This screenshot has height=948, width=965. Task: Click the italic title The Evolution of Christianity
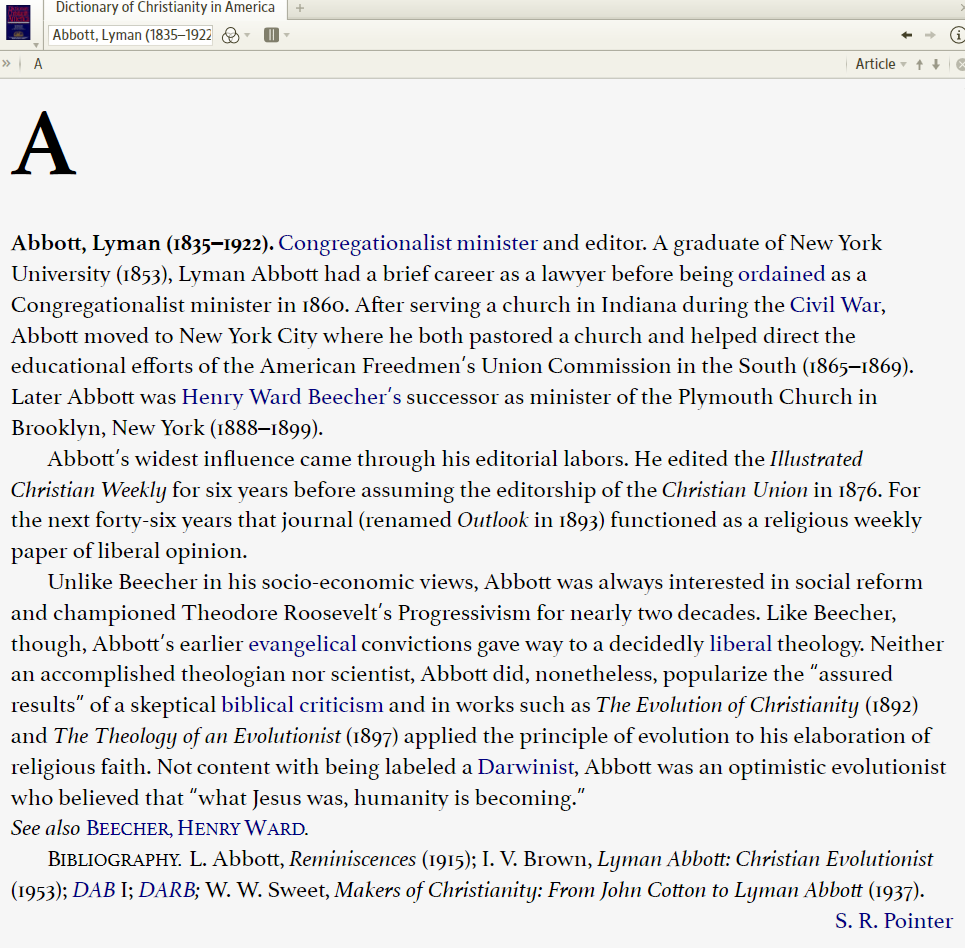point(727,705)
